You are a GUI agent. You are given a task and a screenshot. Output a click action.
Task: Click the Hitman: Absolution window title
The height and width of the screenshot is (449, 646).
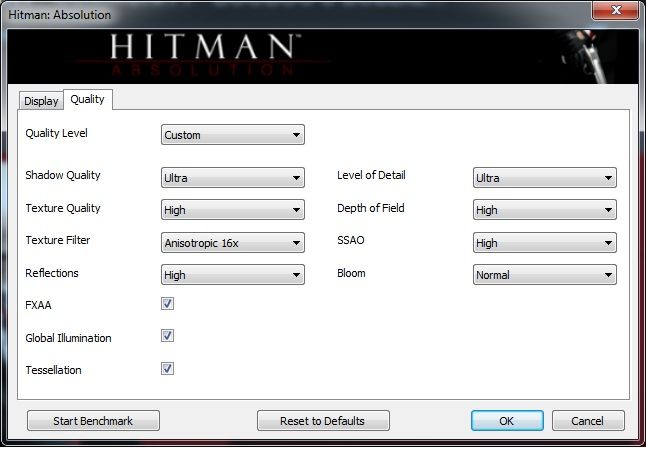[x=60, y=15]
